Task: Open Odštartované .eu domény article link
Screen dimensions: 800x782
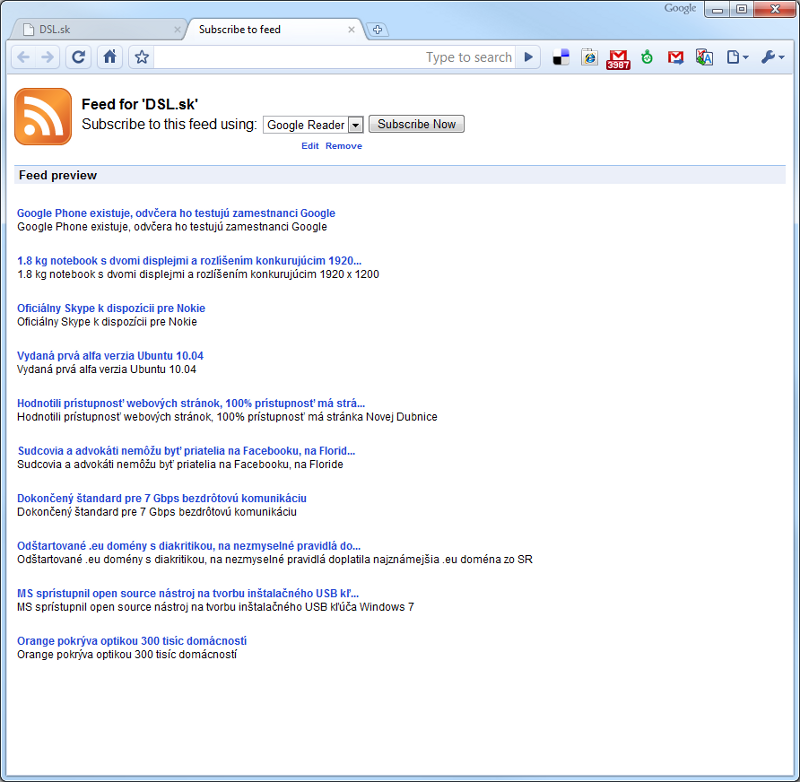Action: (189, 546)
